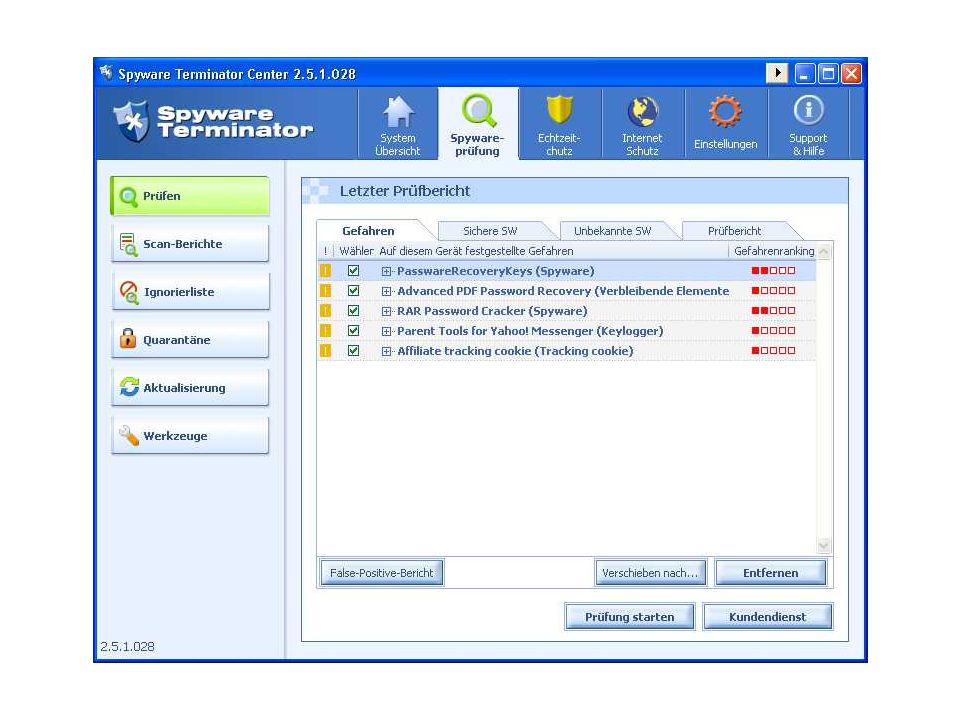Open the Echtzeitschutz shield icon
Image resolution: width=960 pixels, height=720 pixels.
tap(559, 111)
